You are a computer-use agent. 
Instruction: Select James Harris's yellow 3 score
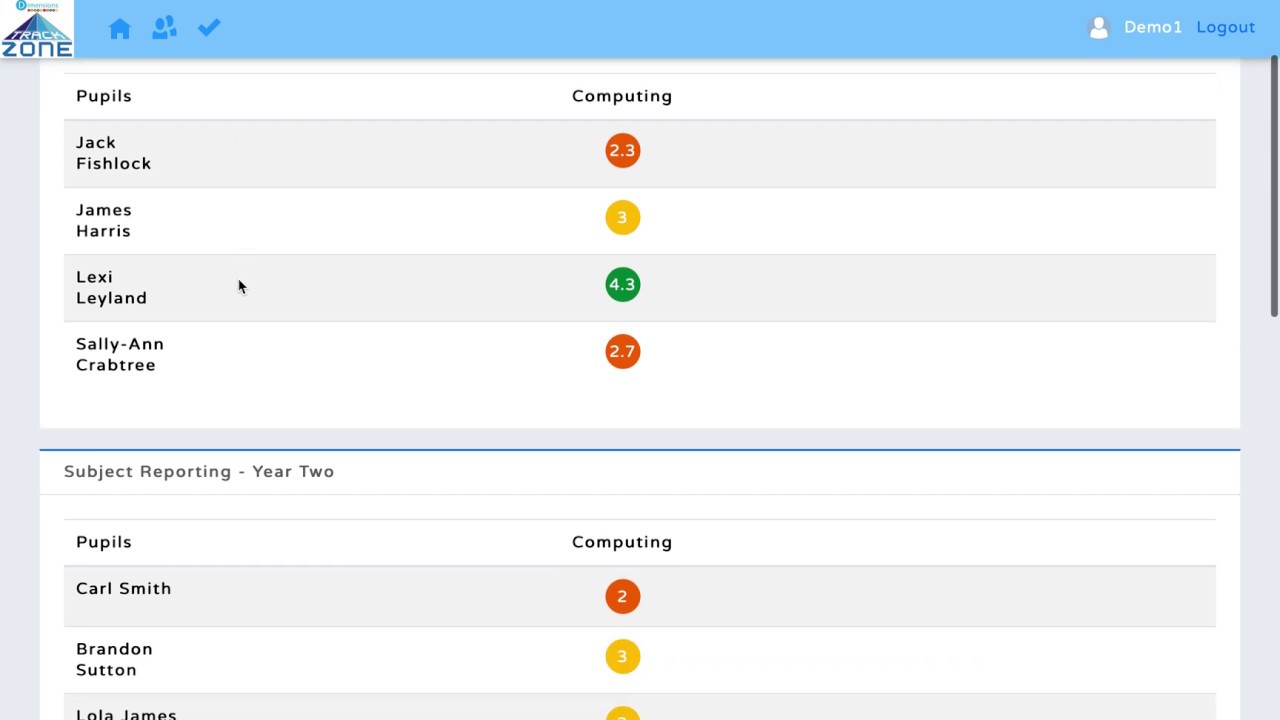click(x=622, y=218)
